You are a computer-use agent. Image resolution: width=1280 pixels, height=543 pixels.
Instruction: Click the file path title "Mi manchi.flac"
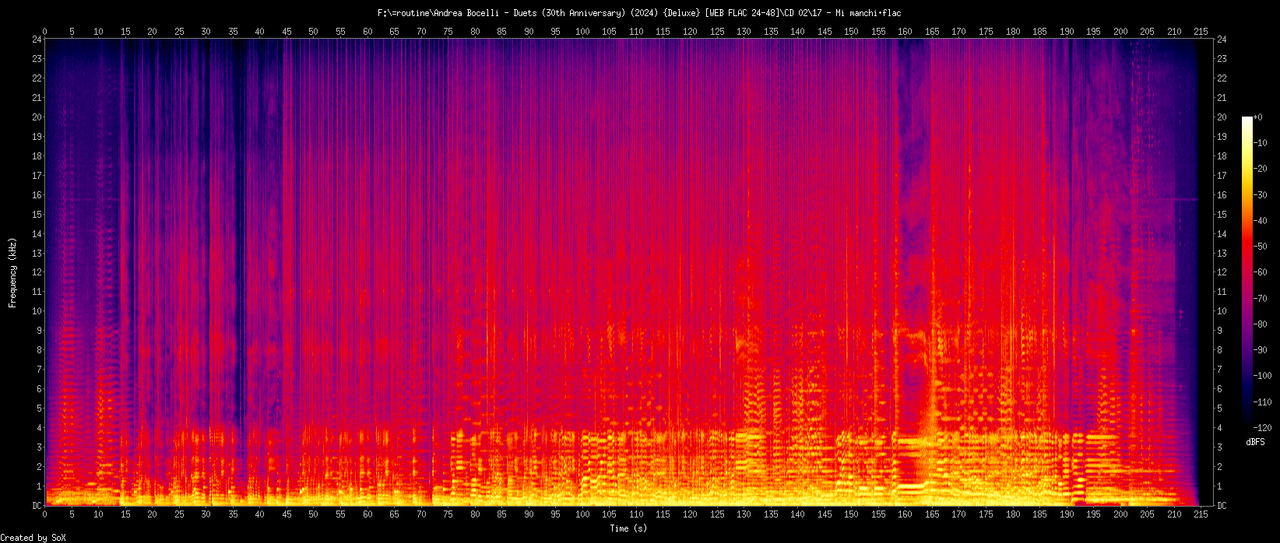pos(868,13)
